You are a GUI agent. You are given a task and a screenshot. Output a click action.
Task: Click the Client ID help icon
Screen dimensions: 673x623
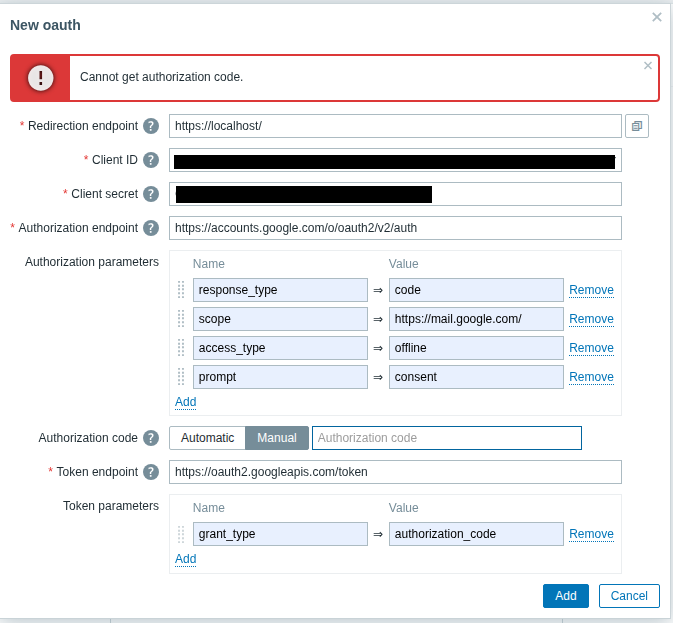point(151,160)
